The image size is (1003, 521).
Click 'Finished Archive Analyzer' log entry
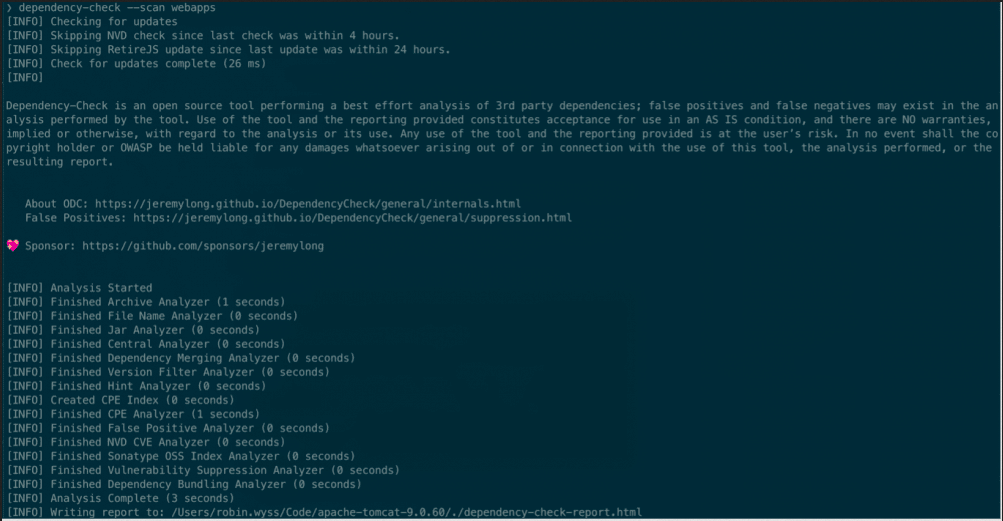(146, 302)
